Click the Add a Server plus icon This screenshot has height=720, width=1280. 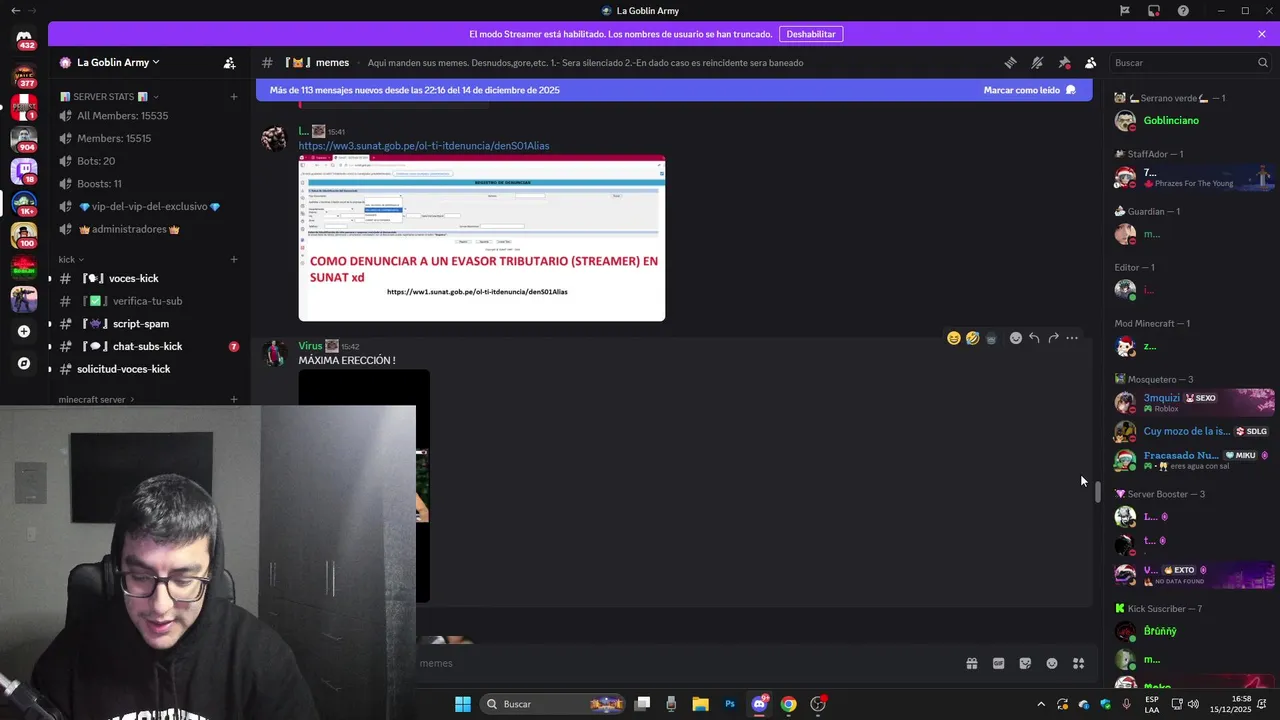tap(24, 331)
